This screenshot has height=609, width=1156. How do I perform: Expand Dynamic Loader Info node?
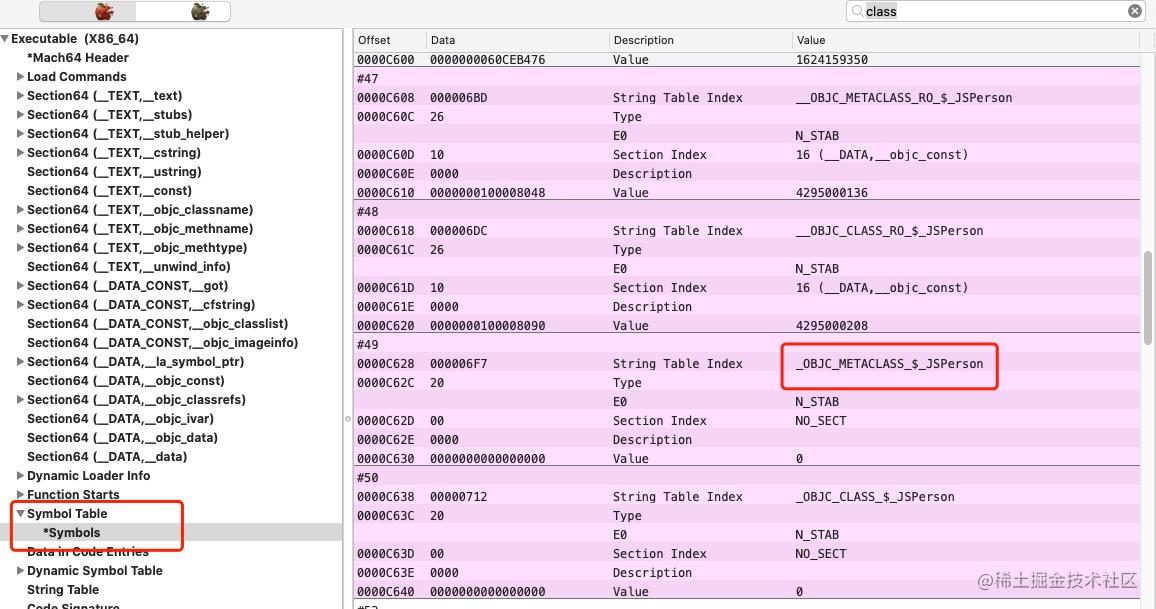pyautogui.click(x=21, y=476)
